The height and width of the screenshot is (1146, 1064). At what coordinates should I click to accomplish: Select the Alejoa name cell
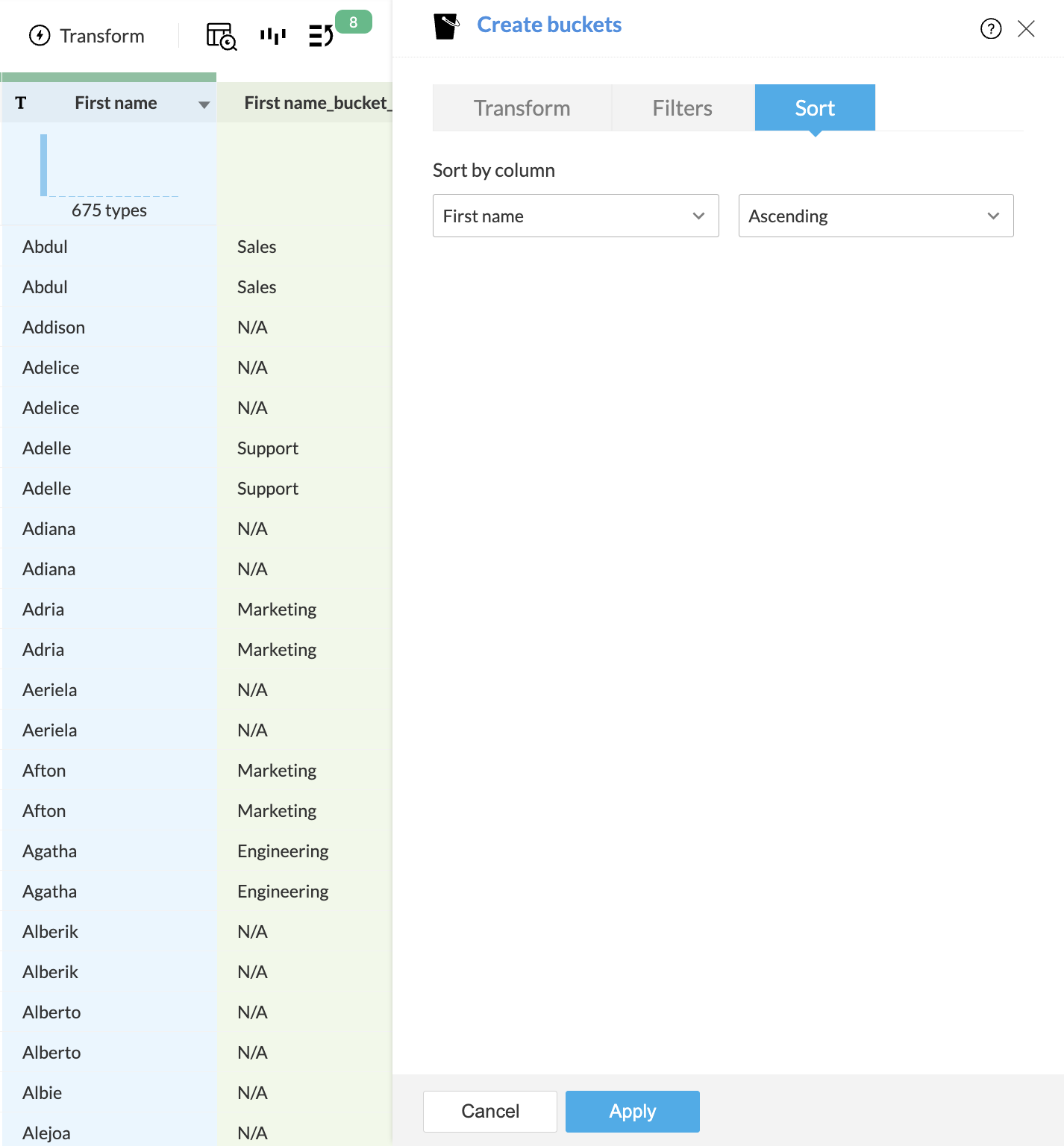pos(109,1133)
